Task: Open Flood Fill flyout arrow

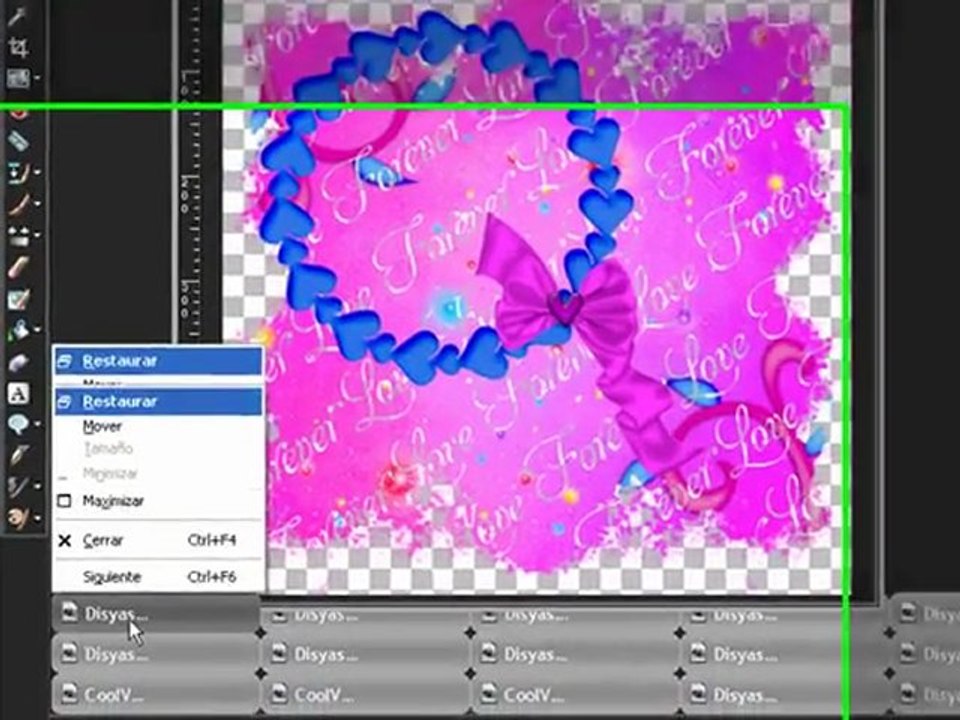Action: 37,331
